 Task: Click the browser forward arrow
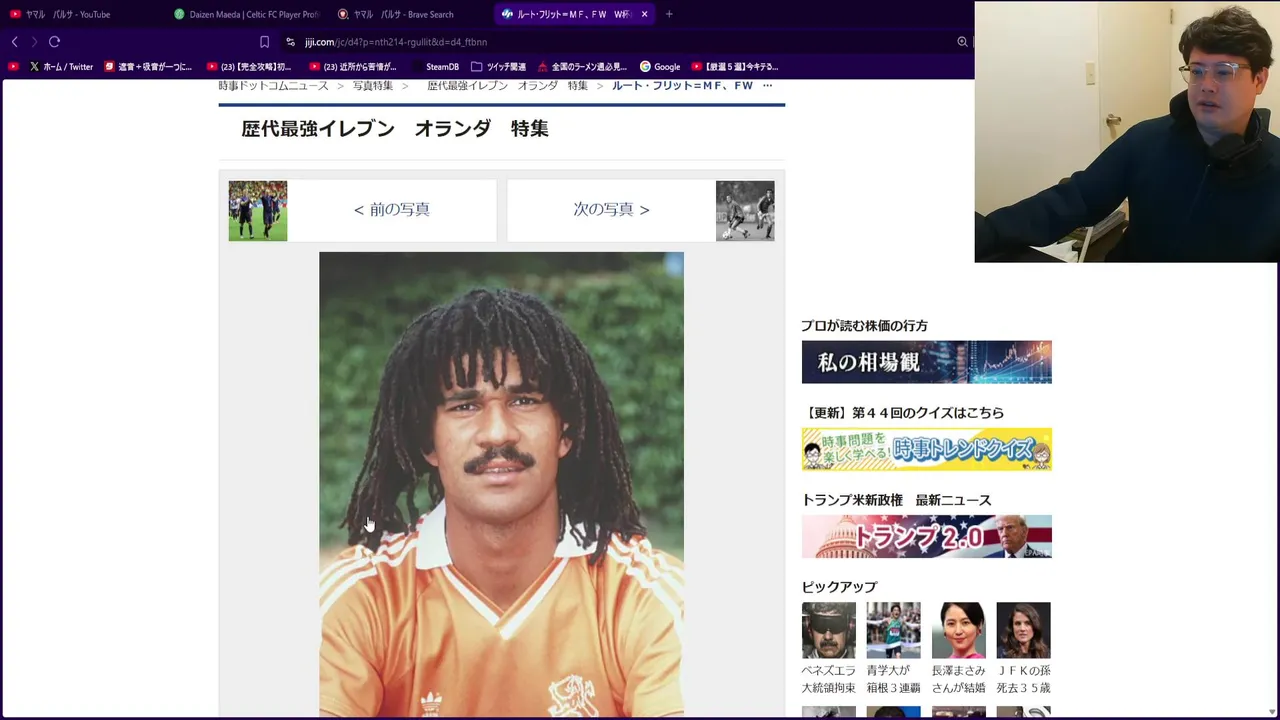click(x=34, y=42)
